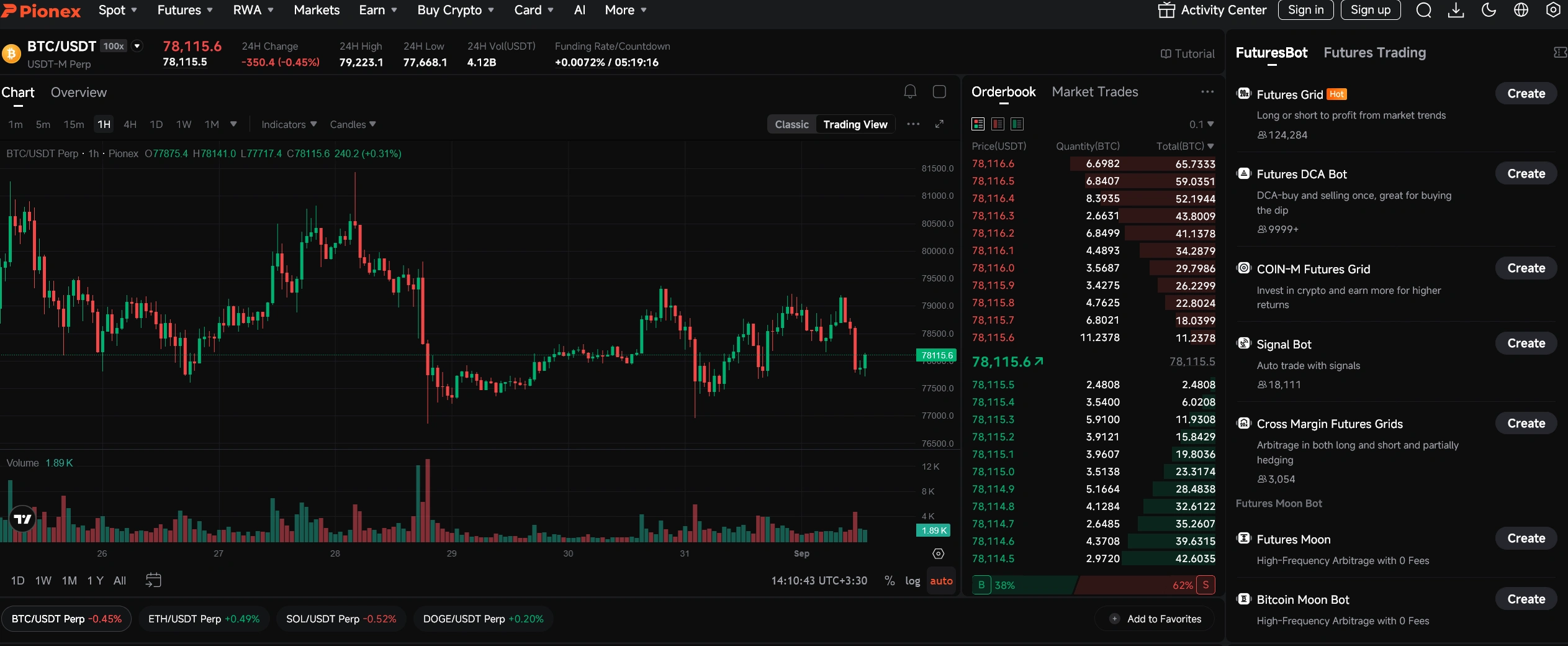Click the Futures DCA Bot icon
The image size is (1568, 646).
coord(1244,174)
